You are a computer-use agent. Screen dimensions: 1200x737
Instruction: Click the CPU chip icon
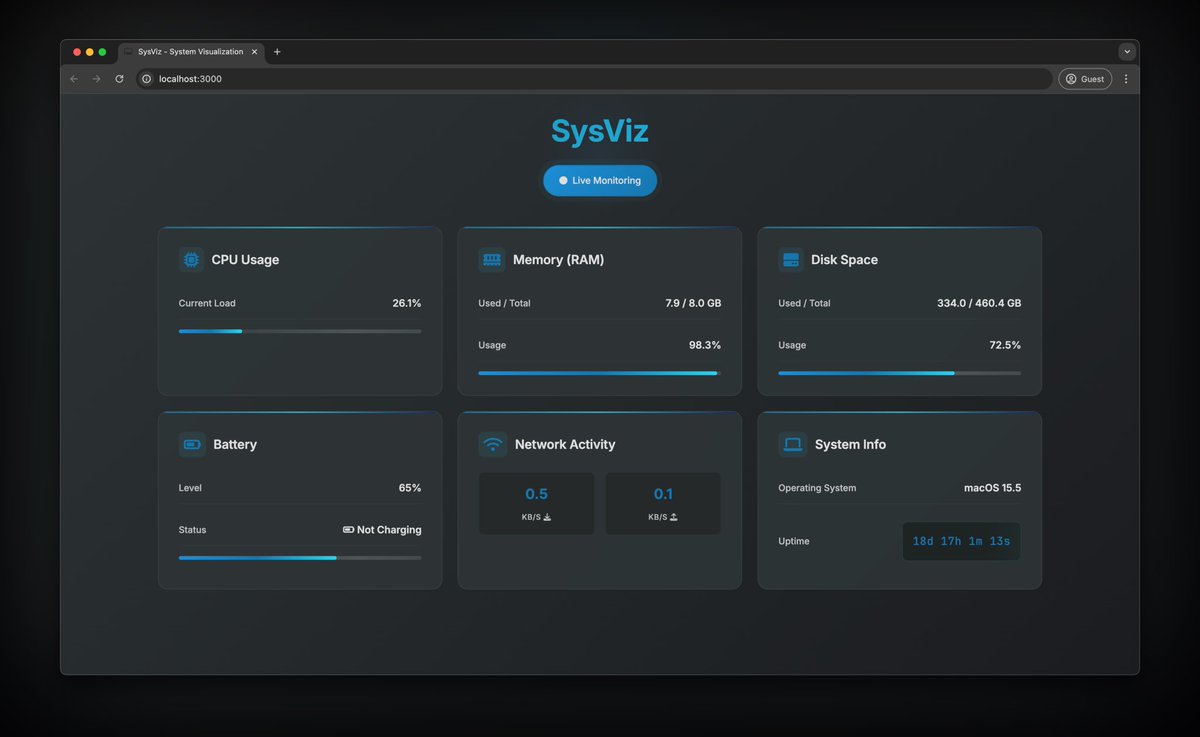click(191, 260)
